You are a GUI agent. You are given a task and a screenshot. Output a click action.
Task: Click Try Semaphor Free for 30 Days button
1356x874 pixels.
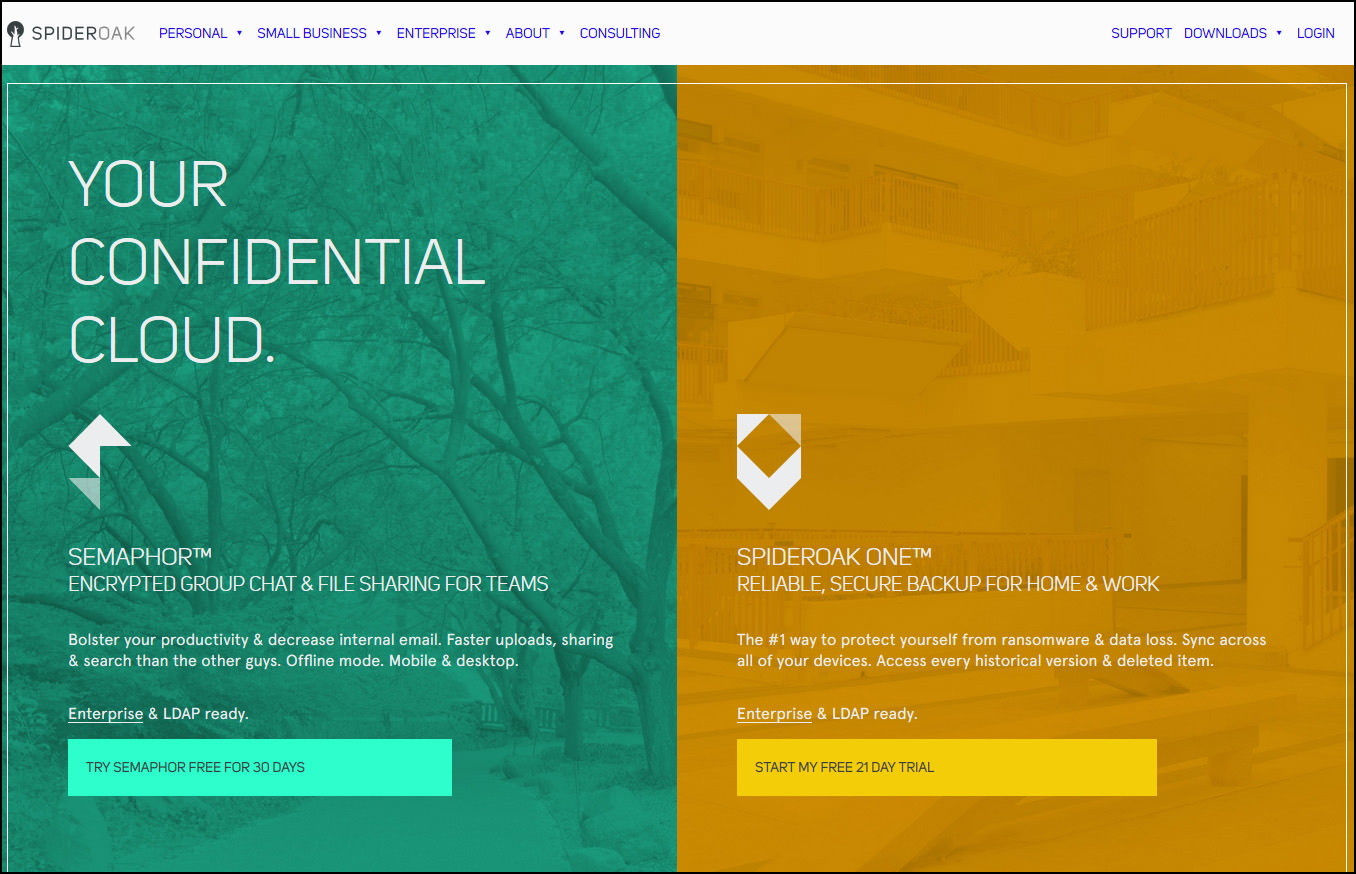point(260,767)
